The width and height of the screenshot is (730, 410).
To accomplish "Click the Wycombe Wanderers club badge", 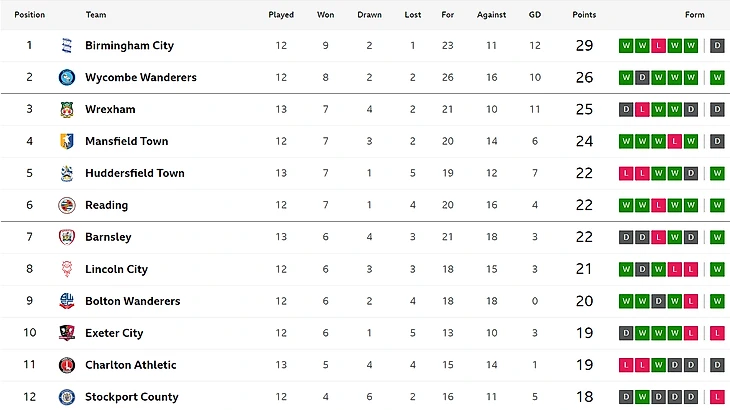I will pos(67,78).
